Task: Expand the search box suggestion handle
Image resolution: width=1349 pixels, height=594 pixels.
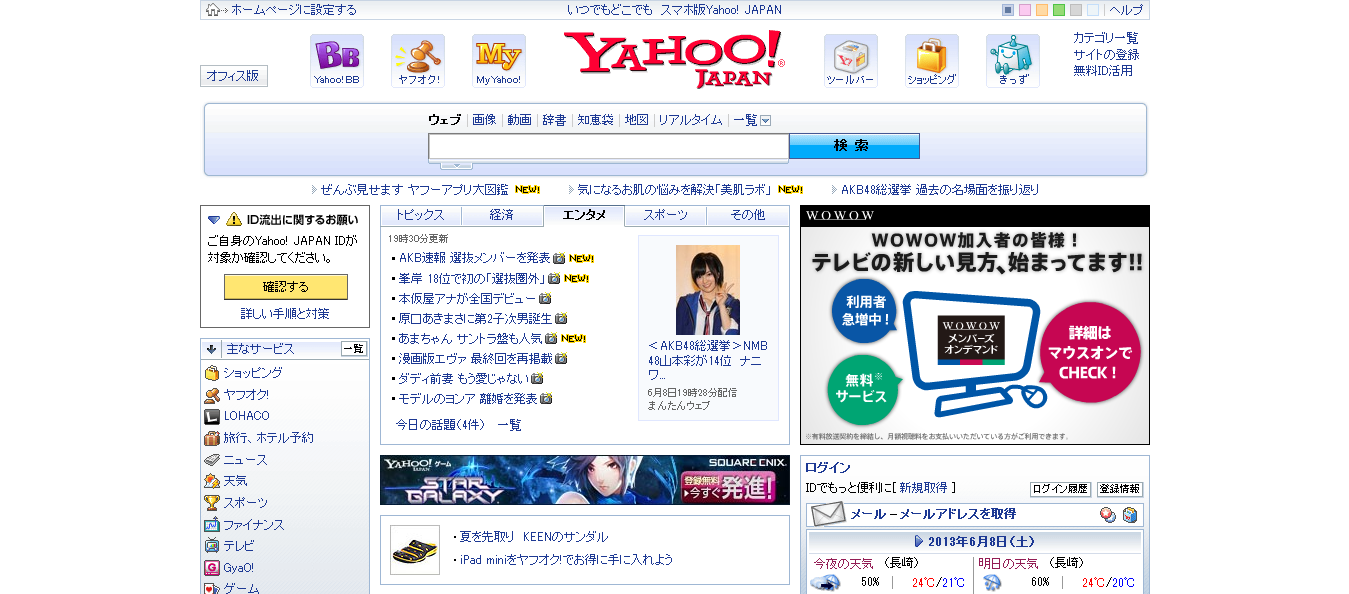Action: [x=456, y=165]
